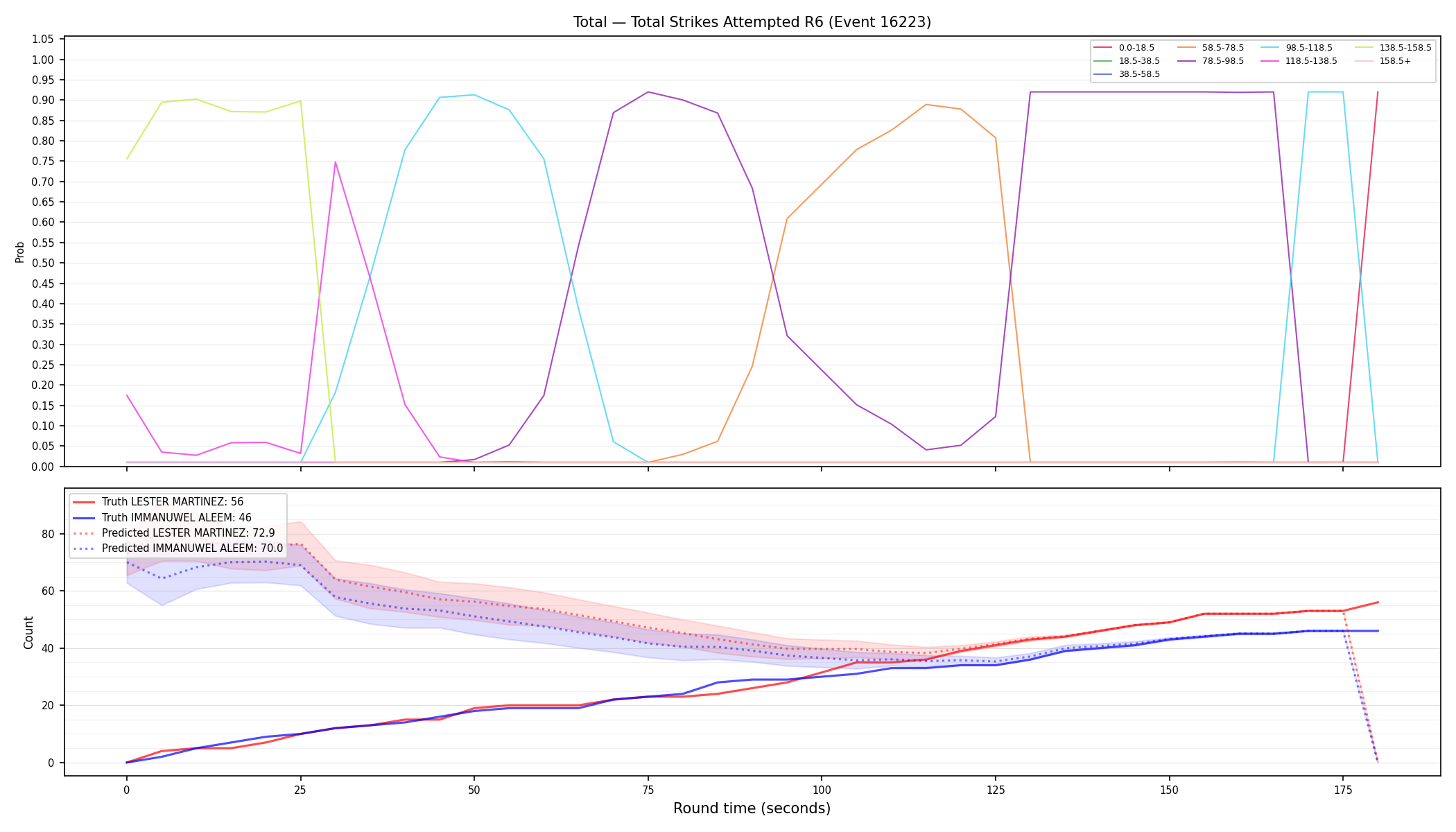The width and height of the screenshot is (1456, 832).
Task: Click 'Truth IMMANUWEL ALEEM: 46' legend label
Action: tap(177, 518)
